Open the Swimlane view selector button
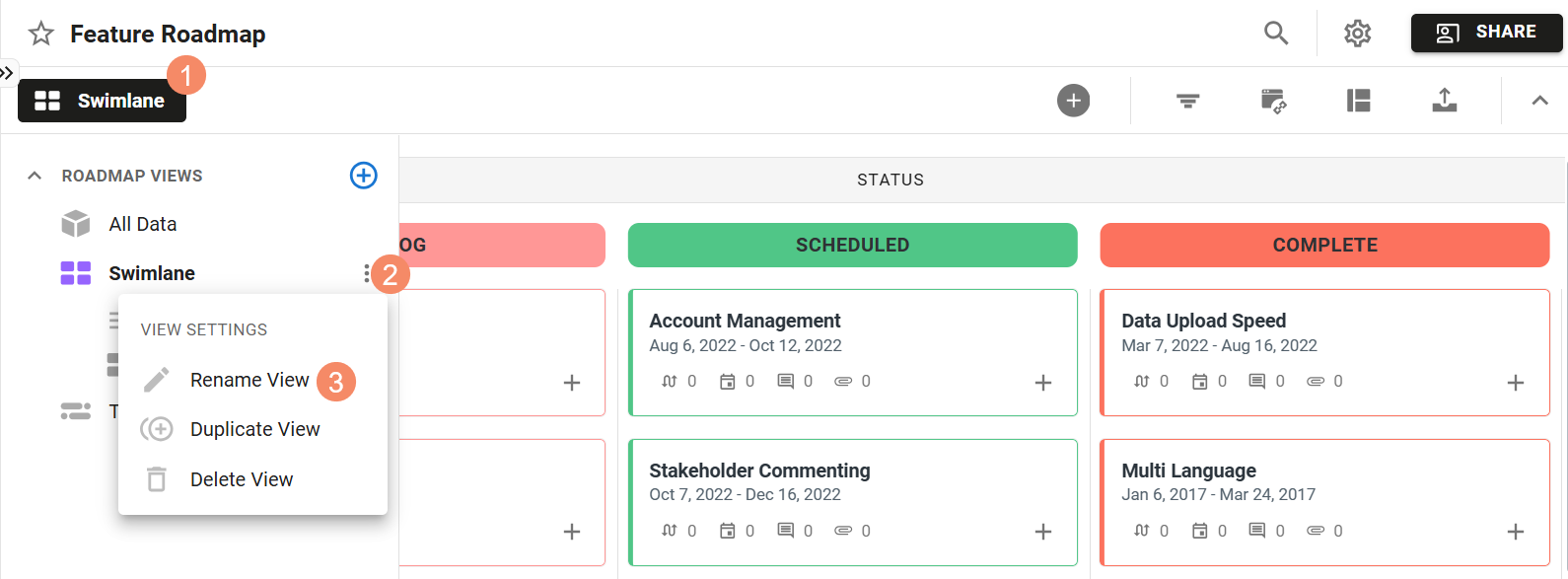 [x=102, y=101]
